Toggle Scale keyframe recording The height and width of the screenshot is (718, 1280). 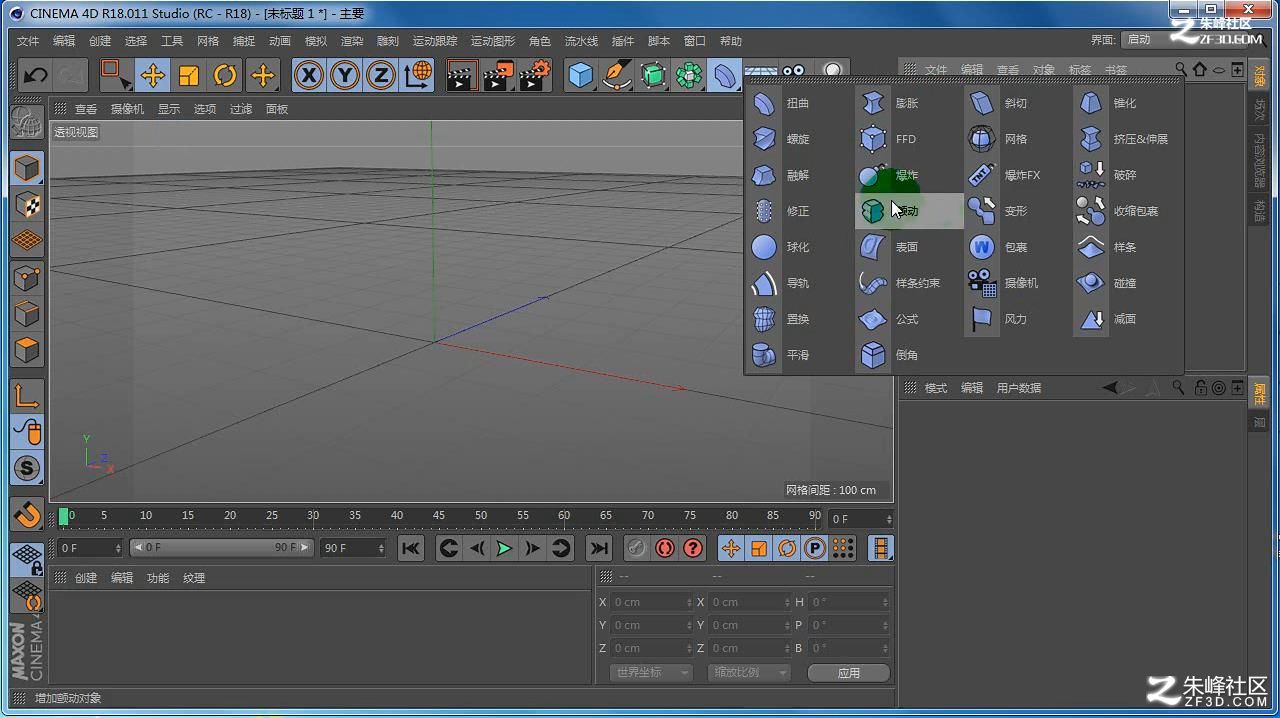coord(759,548)
